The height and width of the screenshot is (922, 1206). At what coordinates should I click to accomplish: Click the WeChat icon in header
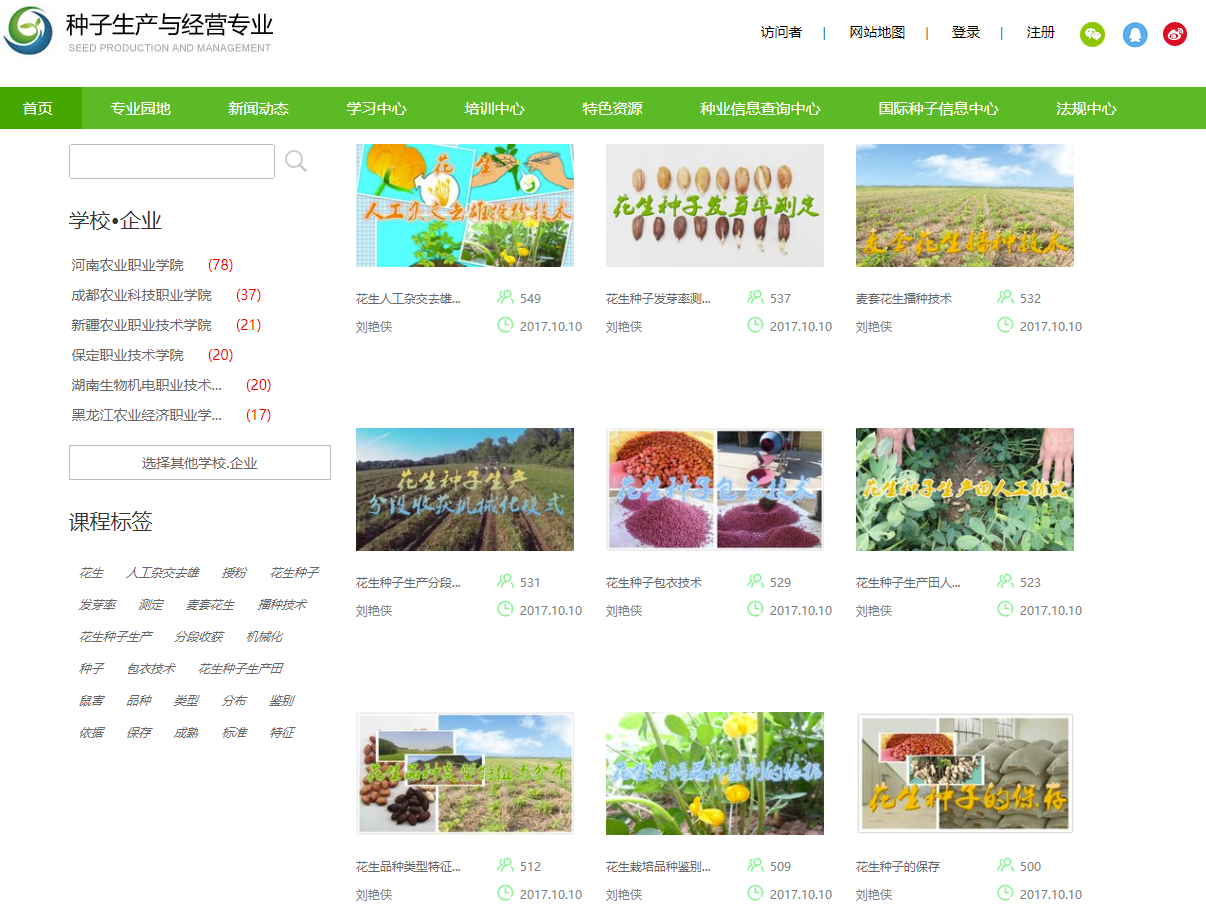pos(1092,35)
